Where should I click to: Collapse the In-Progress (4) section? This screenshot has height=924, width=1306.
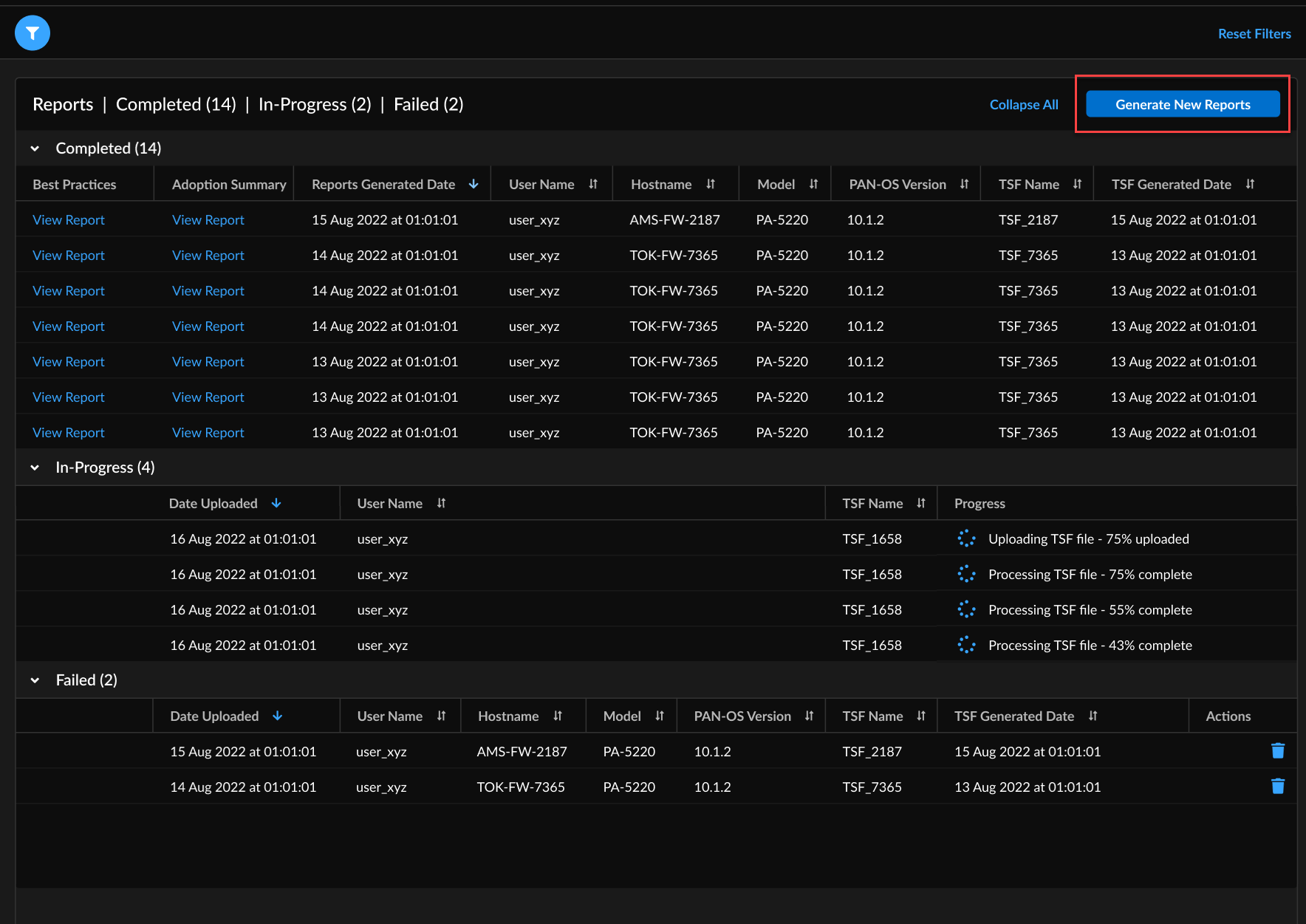pos(35,467)
